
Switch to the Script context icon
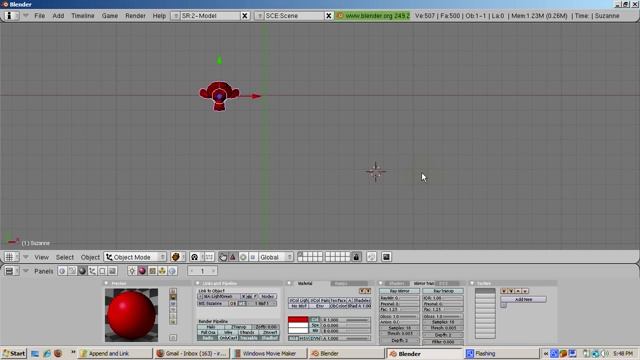coord(72,271)
